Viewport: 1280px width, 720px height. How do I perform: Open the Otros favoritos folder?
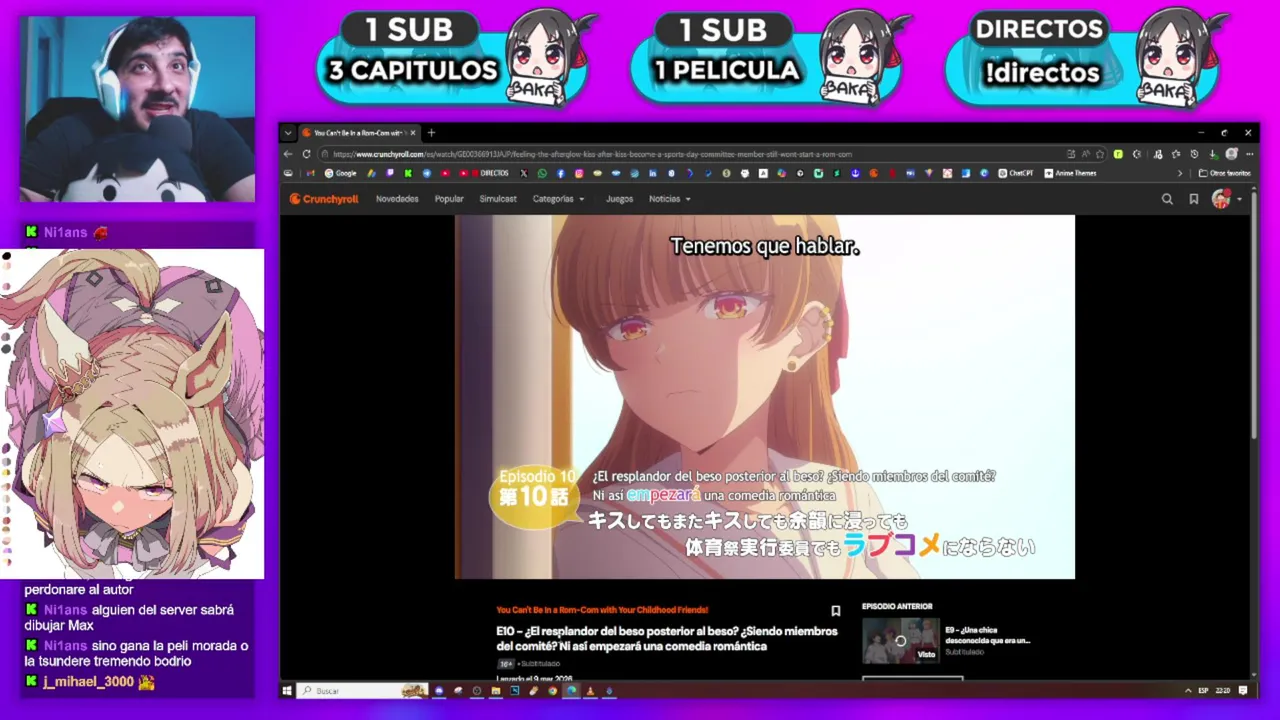1225,173
